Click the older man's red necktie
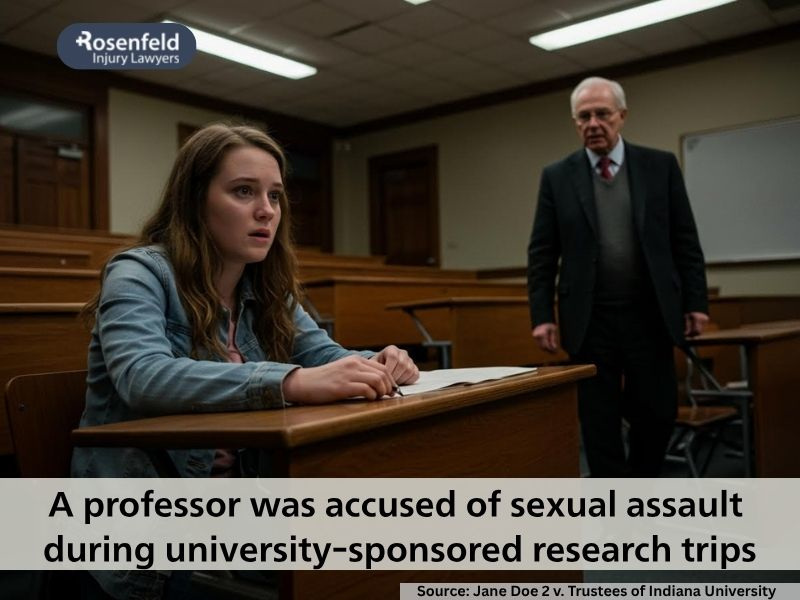Image resolution: width=800 pixels, height=600 pixels. (x=605, y=169)
